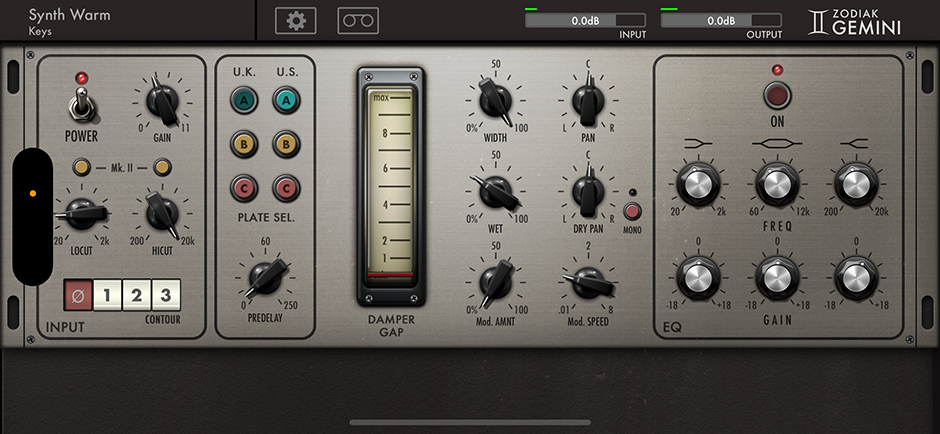
Task: Choose U.S. plate C
Action: tap(286, 186)
